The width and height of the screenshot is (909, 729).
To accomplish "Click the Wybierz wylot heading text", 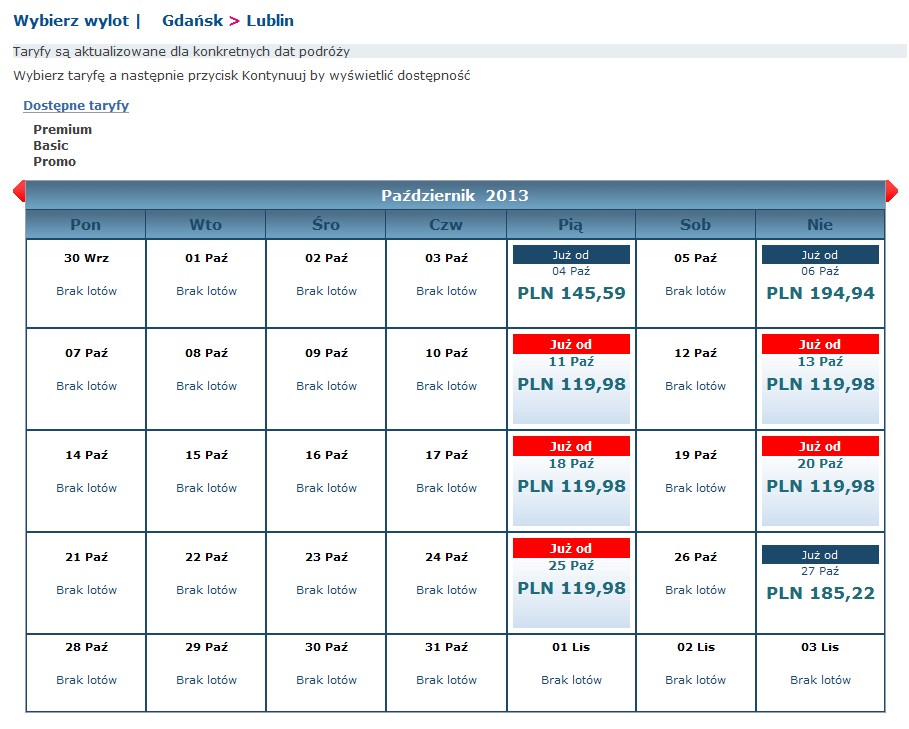I will click(x=71, y=21).
